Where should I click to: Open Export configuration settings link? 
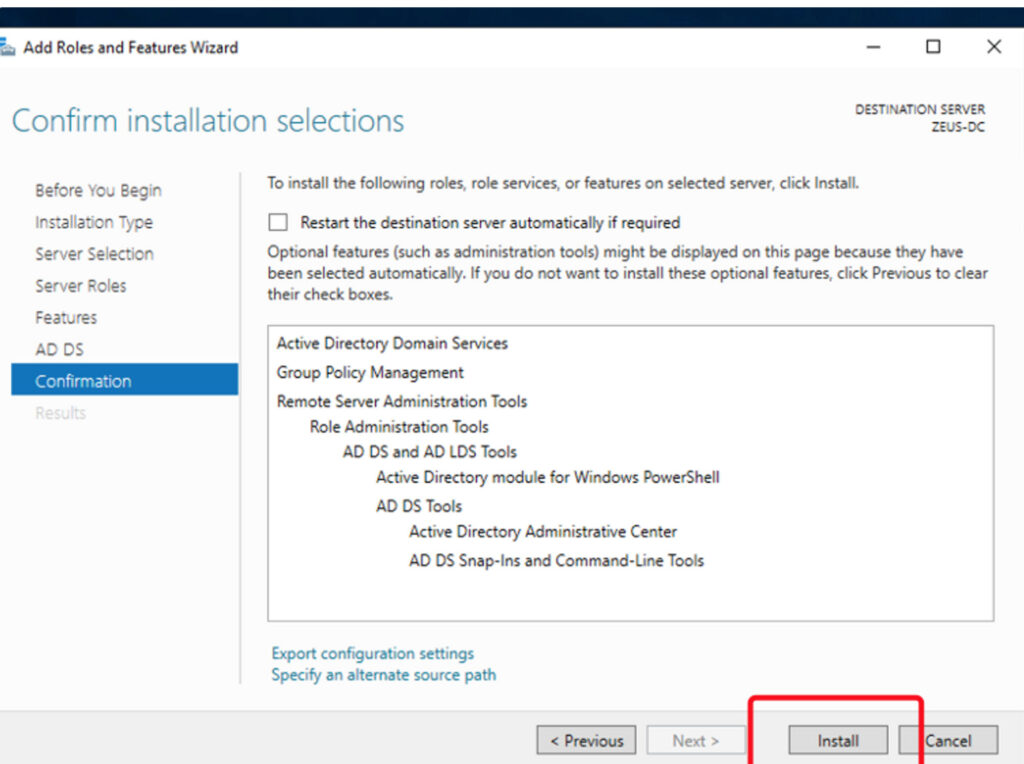(x=372, y=653)
